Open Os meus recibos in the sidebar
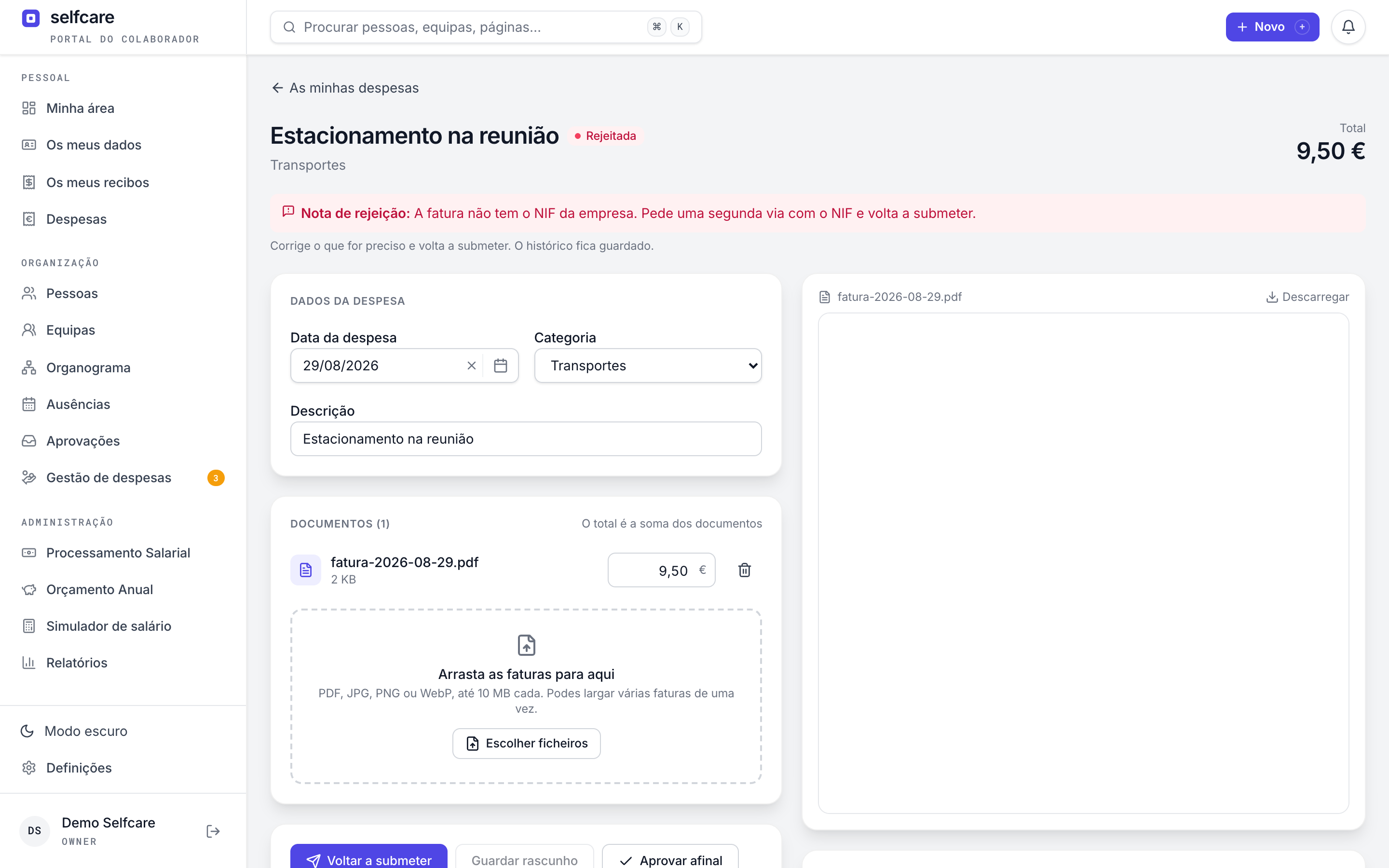This screenshot has width=1389, height=868. 123,182
